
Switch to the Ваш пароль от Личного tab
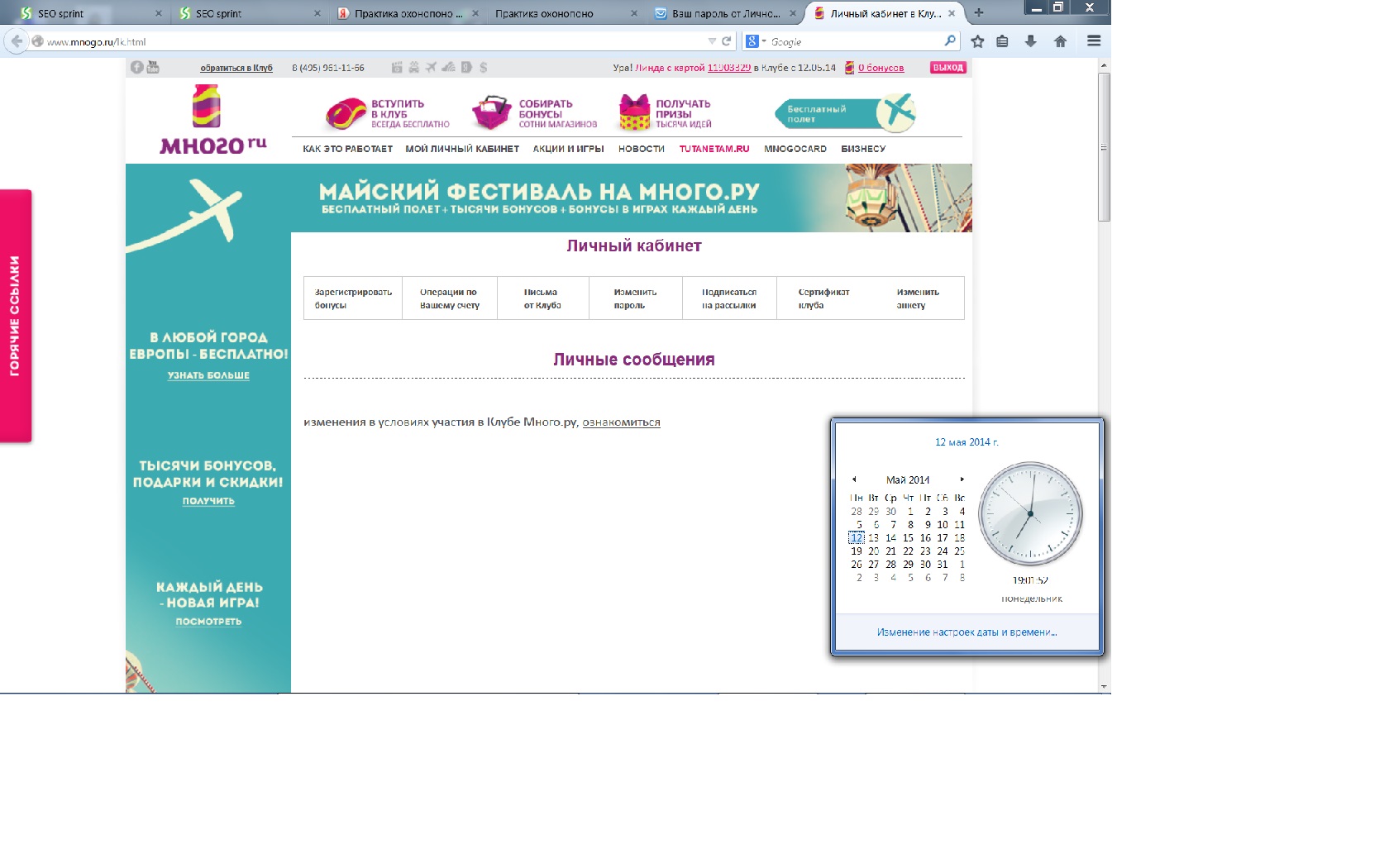pos(726,13)
